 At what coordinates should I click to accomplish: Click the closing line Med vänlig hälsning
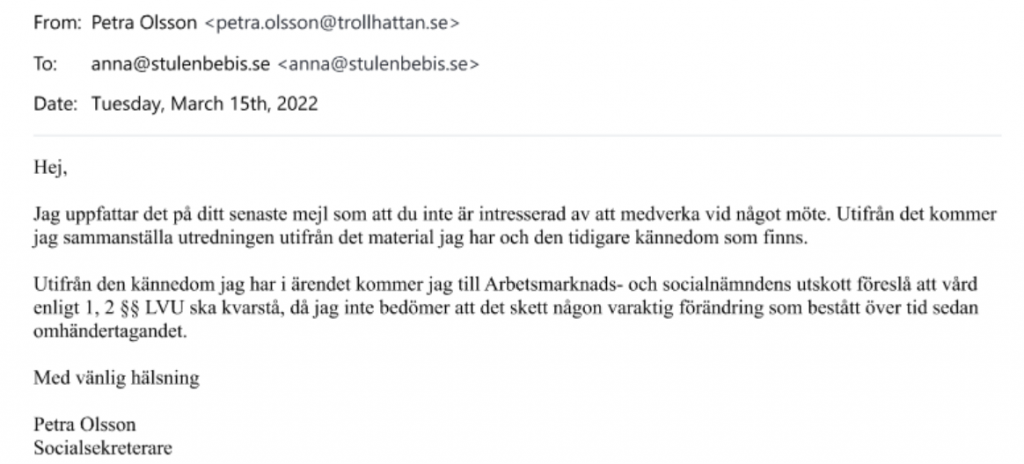pos(116,378)
